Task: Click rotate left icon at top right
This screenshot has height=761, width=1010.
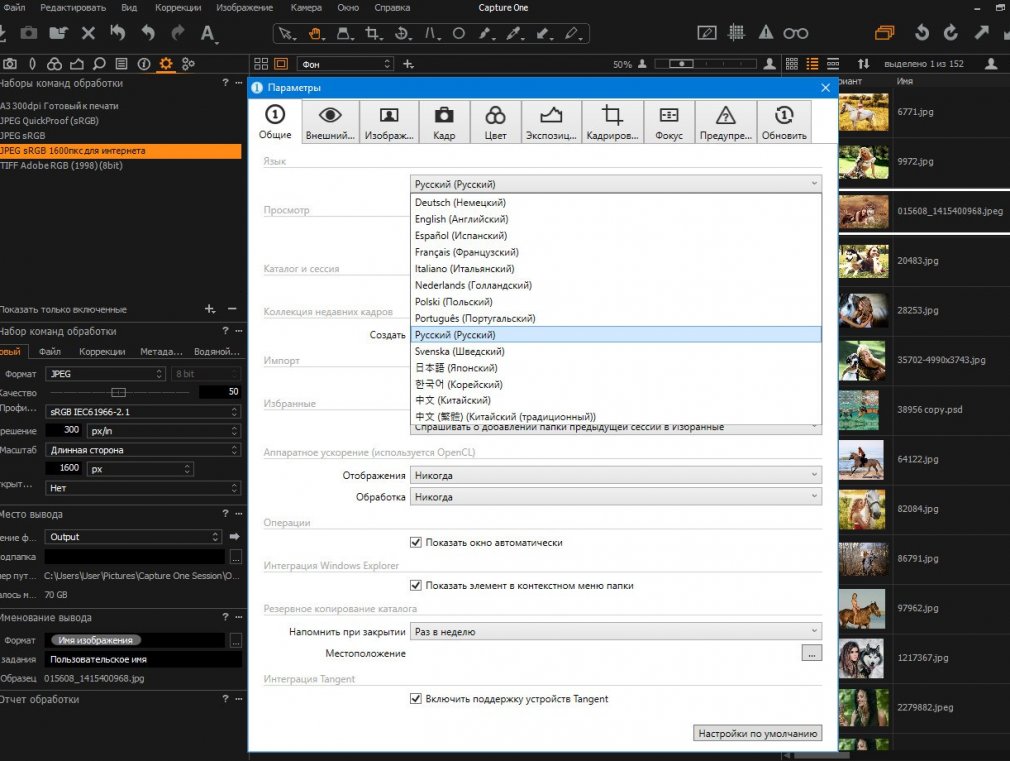Action: pos(922,33)
